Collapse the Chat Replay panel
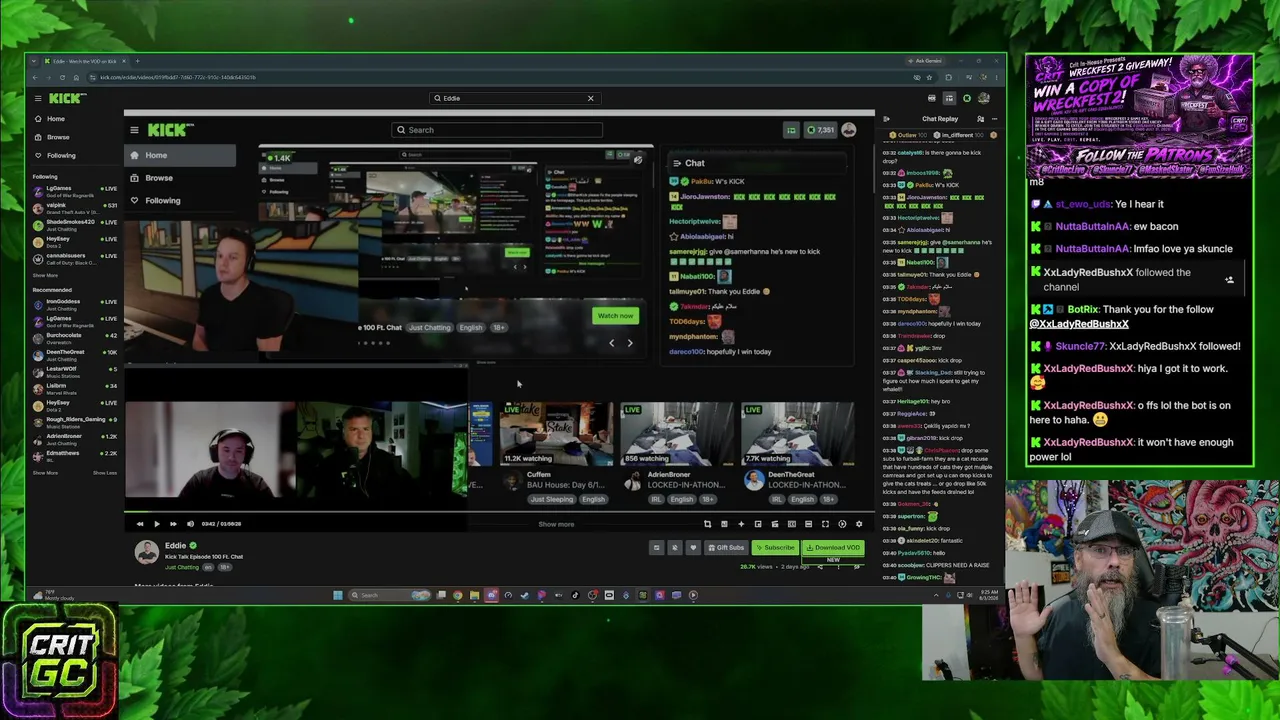This screenshot has height=720, width=1280. 886,119
